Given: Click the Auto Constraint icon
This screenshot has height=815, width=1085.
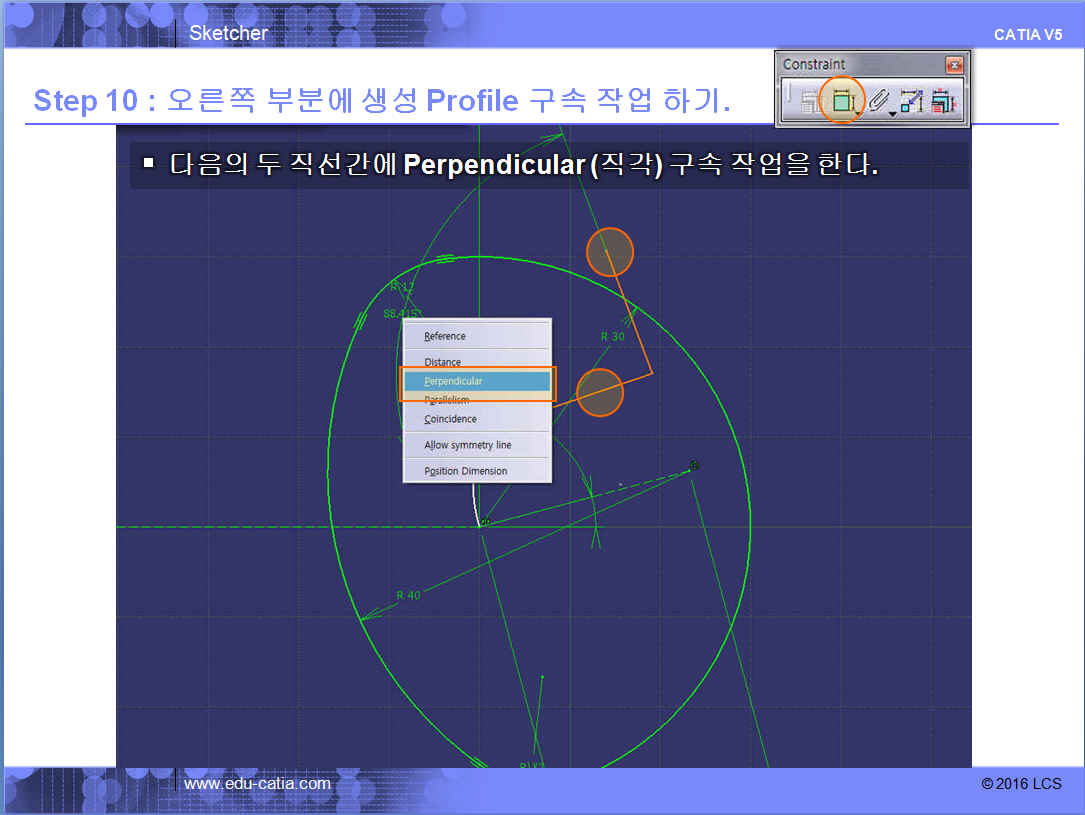Looking at the screenshot, I should 911,101.
